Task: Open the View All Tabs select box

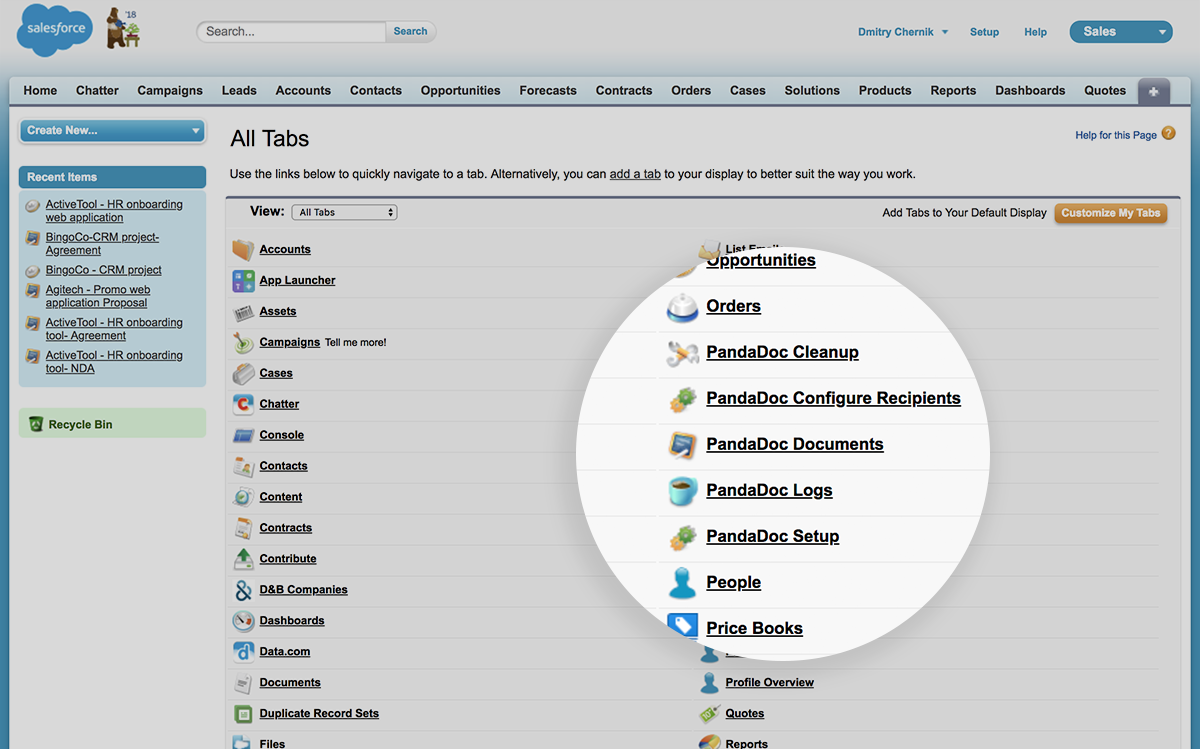Action: 344,212
